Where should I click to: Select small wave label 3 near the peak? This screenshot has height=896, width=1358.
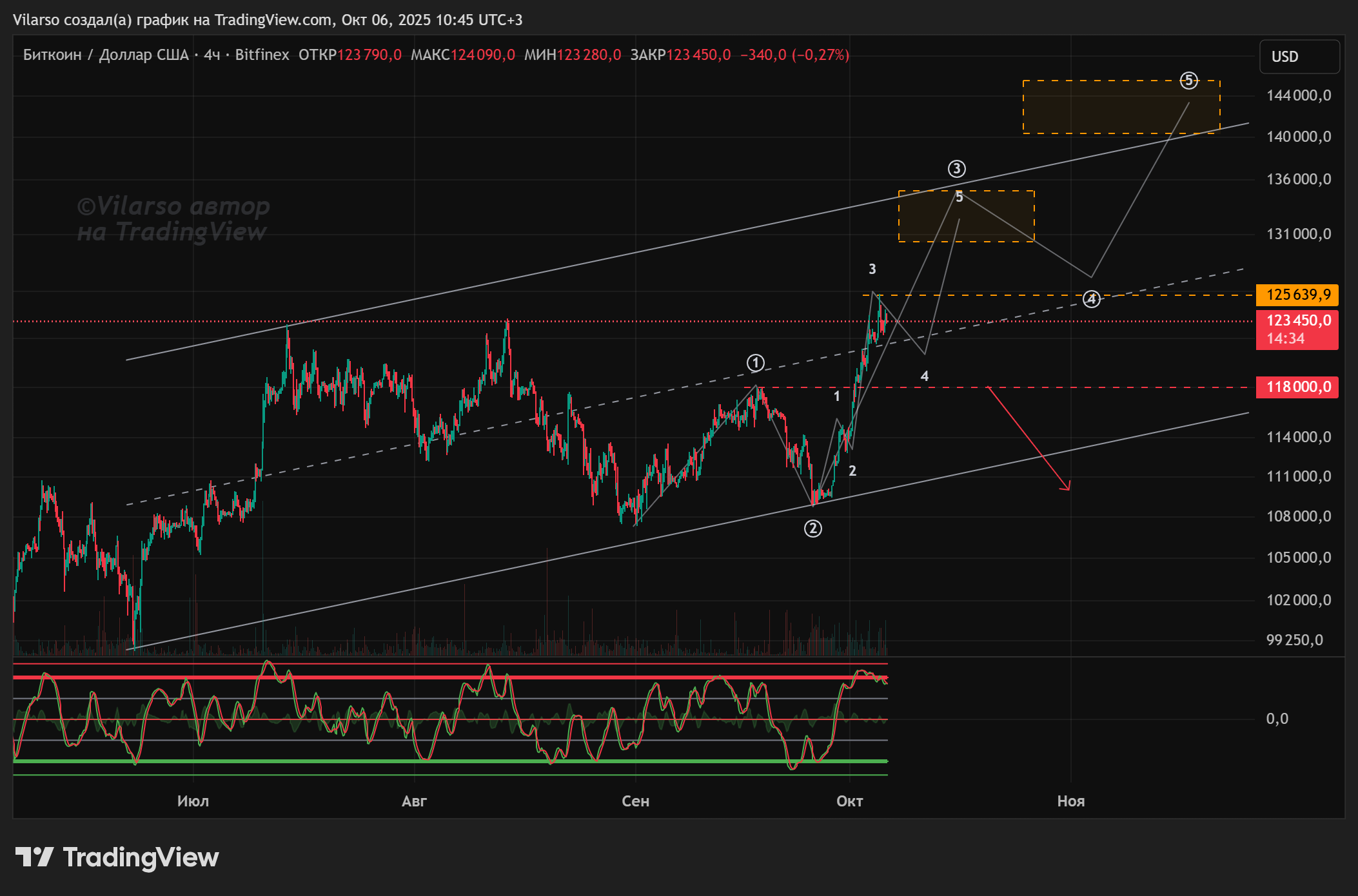pos(872,269)
